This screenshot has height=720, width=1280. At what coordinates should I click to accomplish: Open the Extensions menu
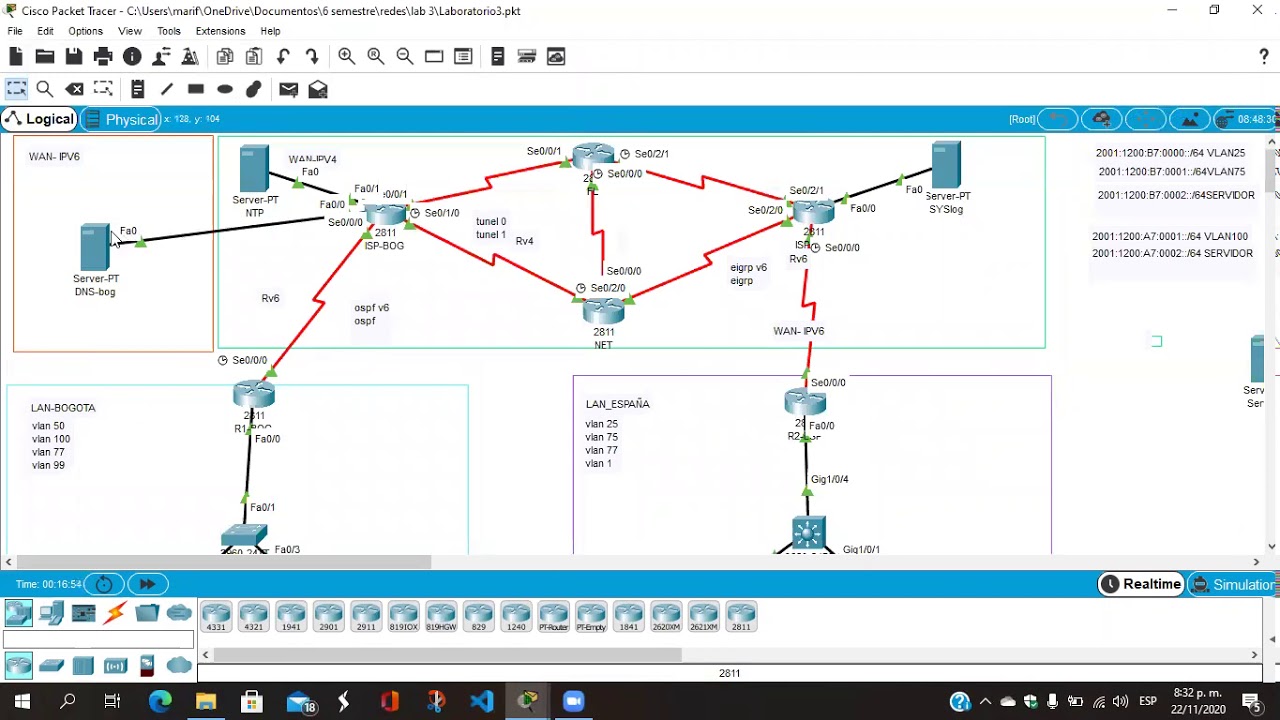(220, 31)
